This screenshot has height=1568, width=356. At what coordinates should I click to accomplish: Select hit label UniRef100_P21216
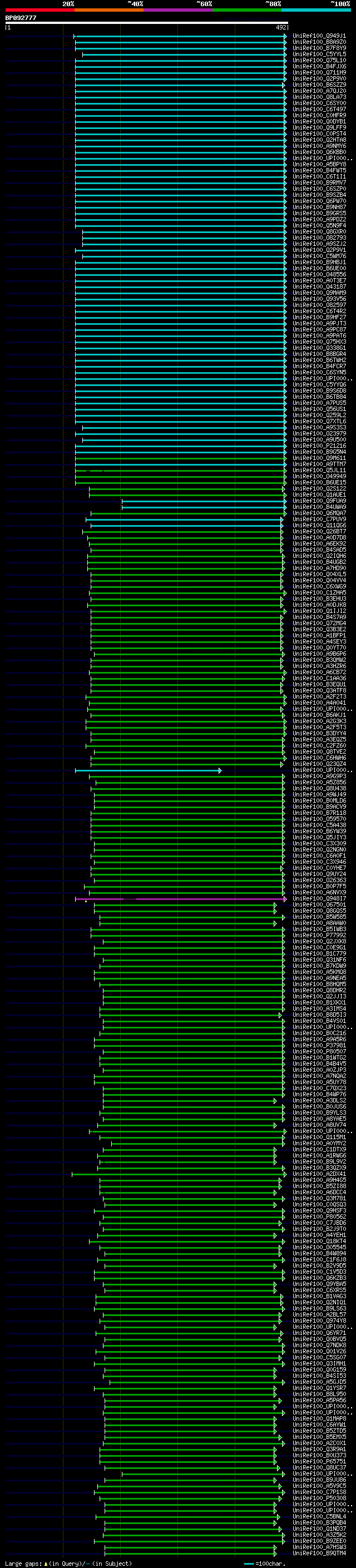(x=319, y=446)
